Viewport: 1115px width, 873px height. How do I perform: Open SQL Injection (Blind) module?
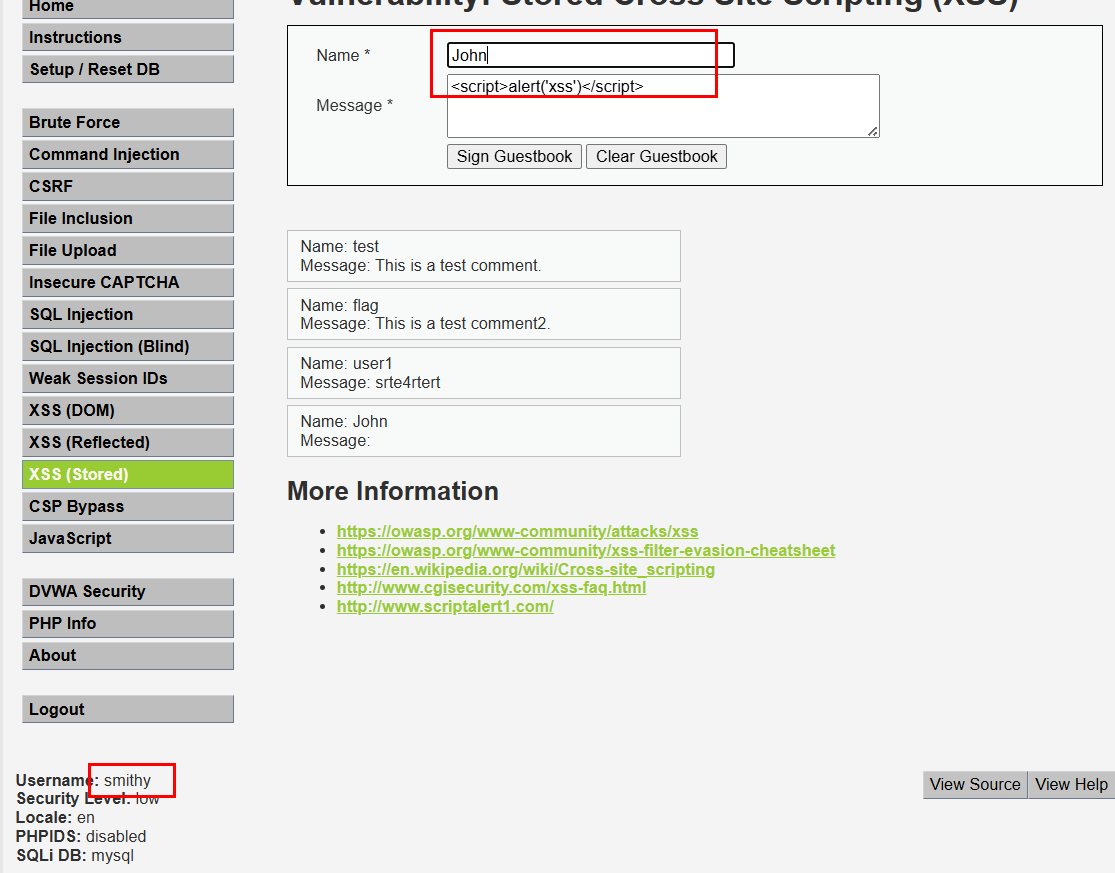(x=128, y=346)
